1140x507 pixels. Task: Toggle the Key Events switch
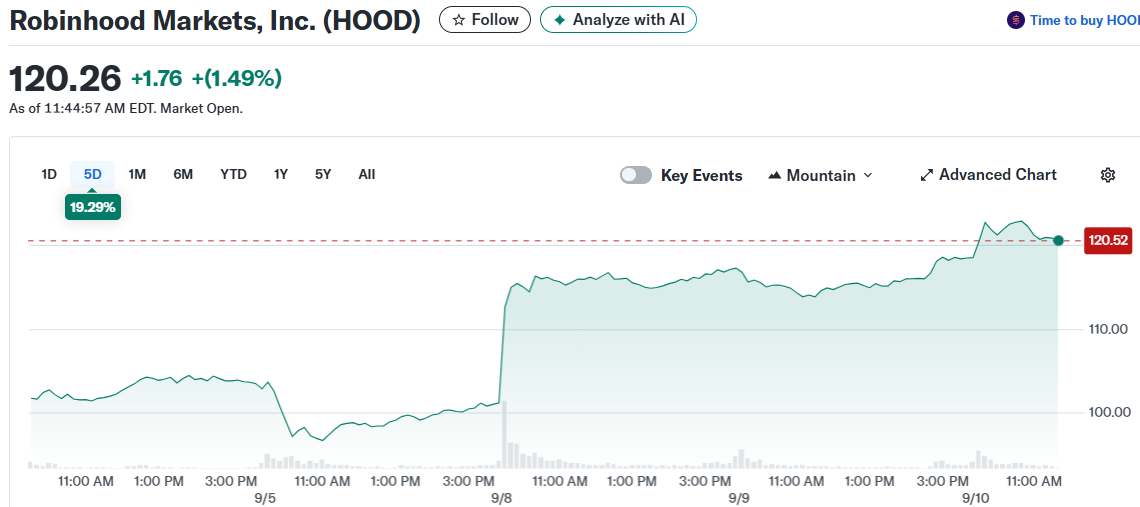click(635, 175)
